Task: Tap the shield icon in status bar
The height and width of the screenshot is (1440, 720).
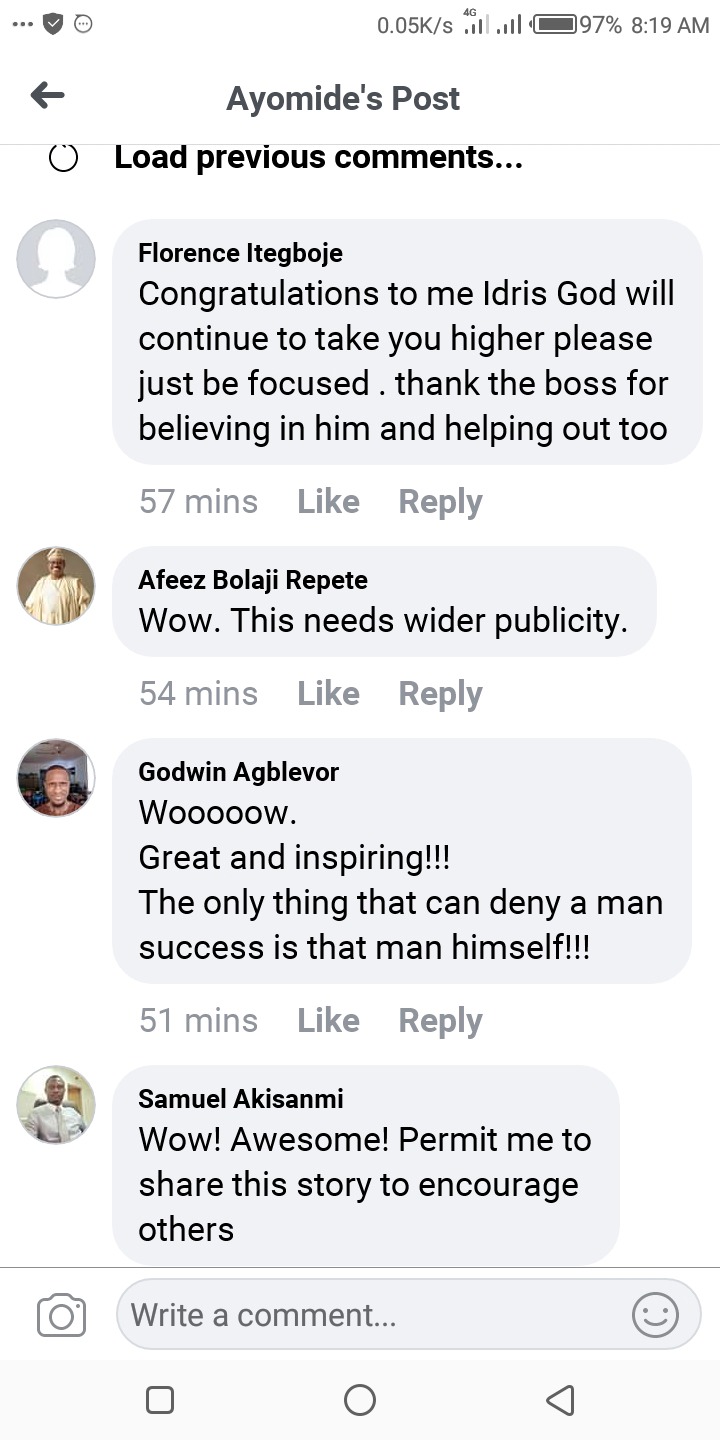Action: click(x=53, y=25)
